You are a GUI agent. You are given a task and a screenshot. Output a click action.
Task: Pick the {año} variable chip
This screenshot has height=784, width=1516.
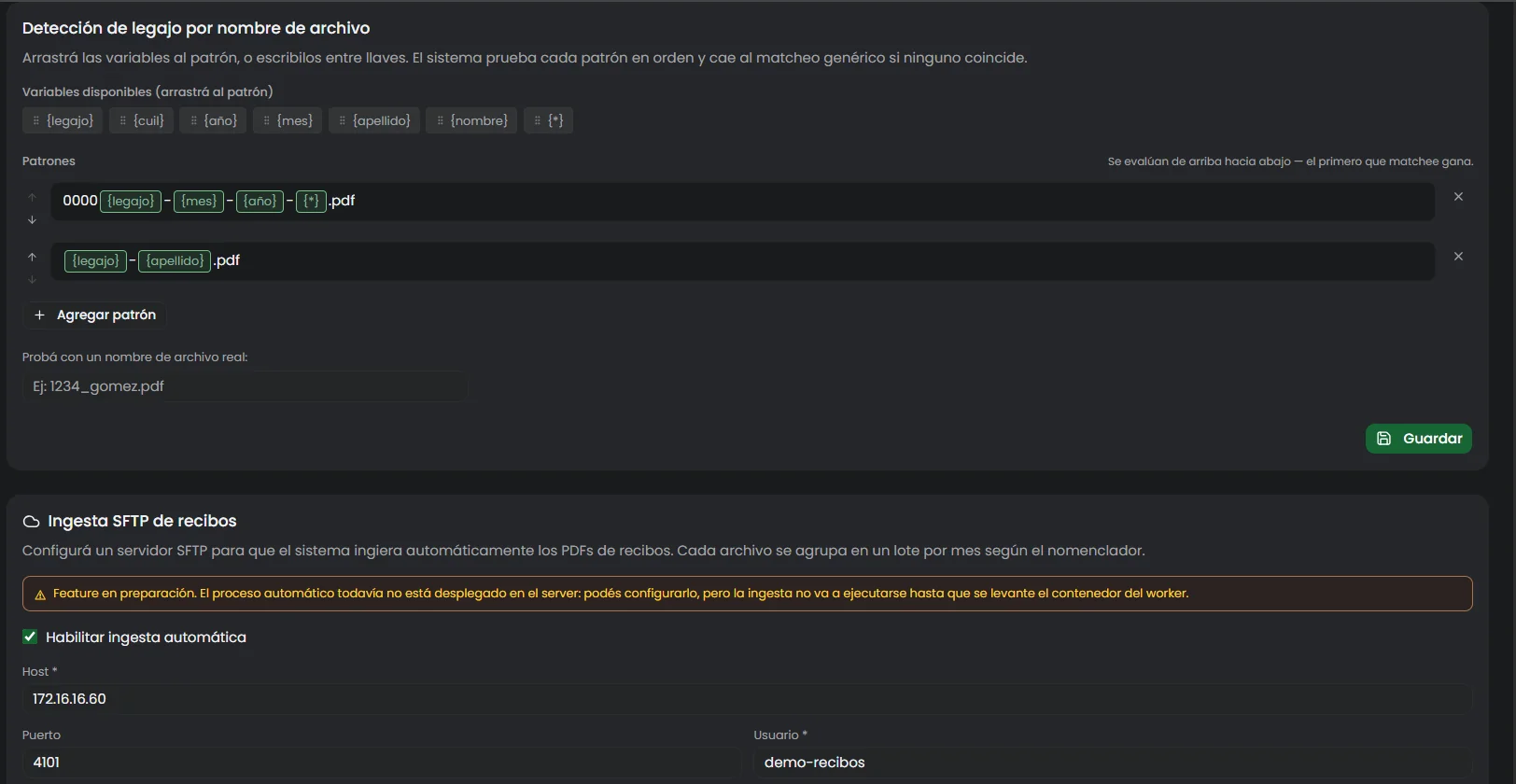click(x=213, y=120)
